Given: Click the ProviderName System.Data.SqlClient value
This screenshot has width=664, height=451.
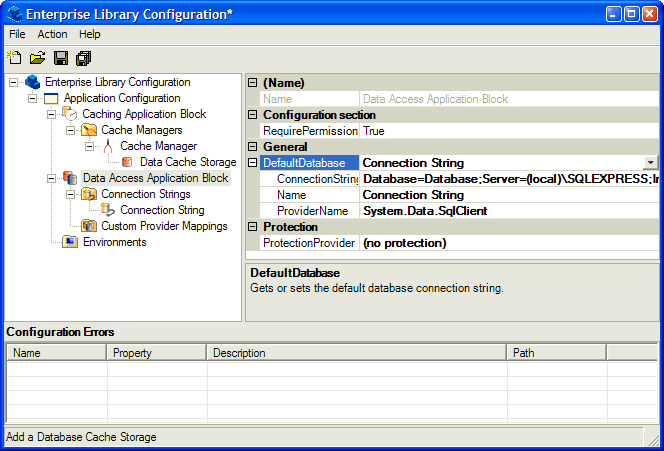Looking at the screenshot, I should pos(509,211).
